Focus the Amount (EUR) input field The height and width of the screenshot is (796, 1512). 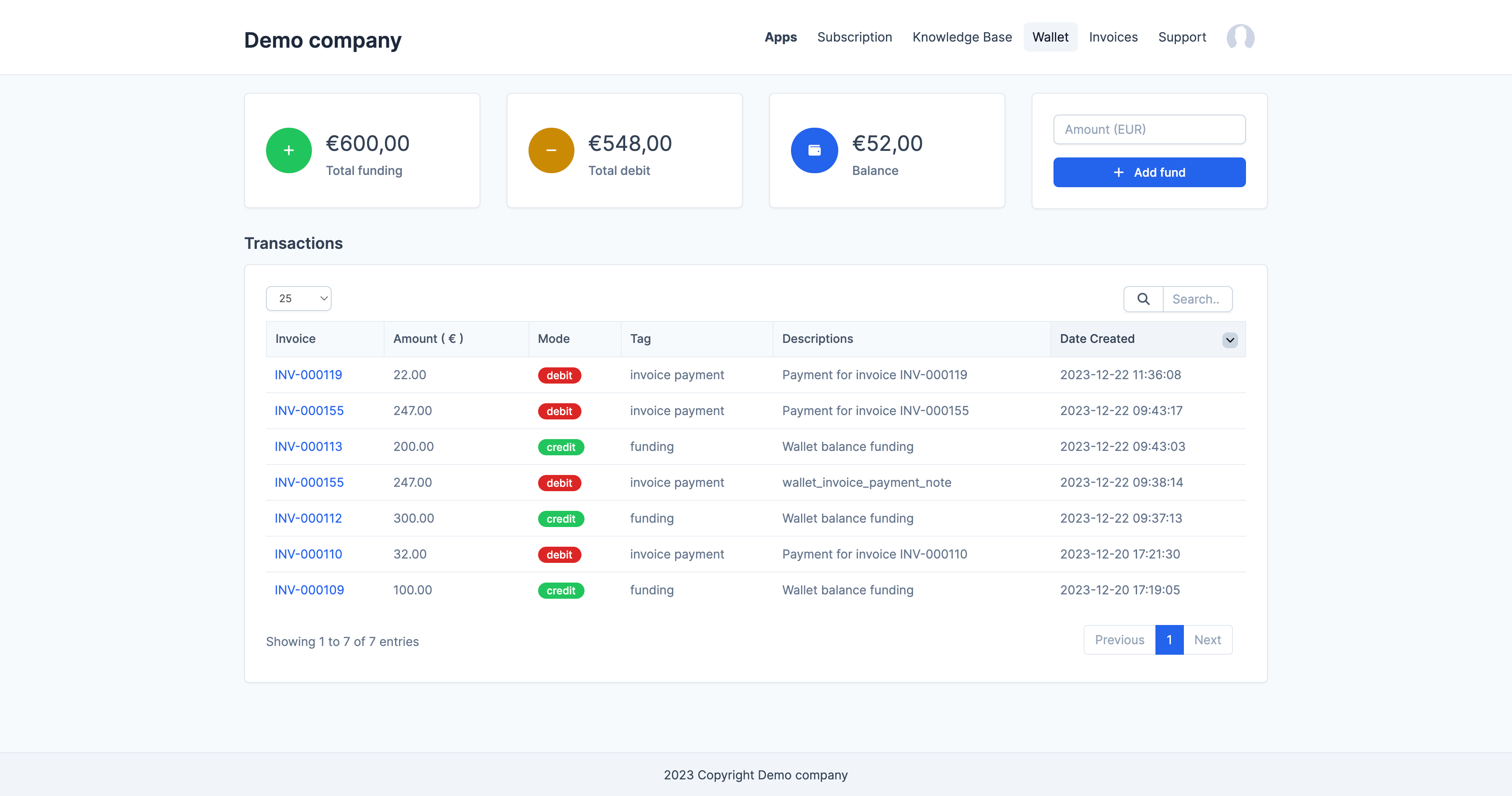1149,129
